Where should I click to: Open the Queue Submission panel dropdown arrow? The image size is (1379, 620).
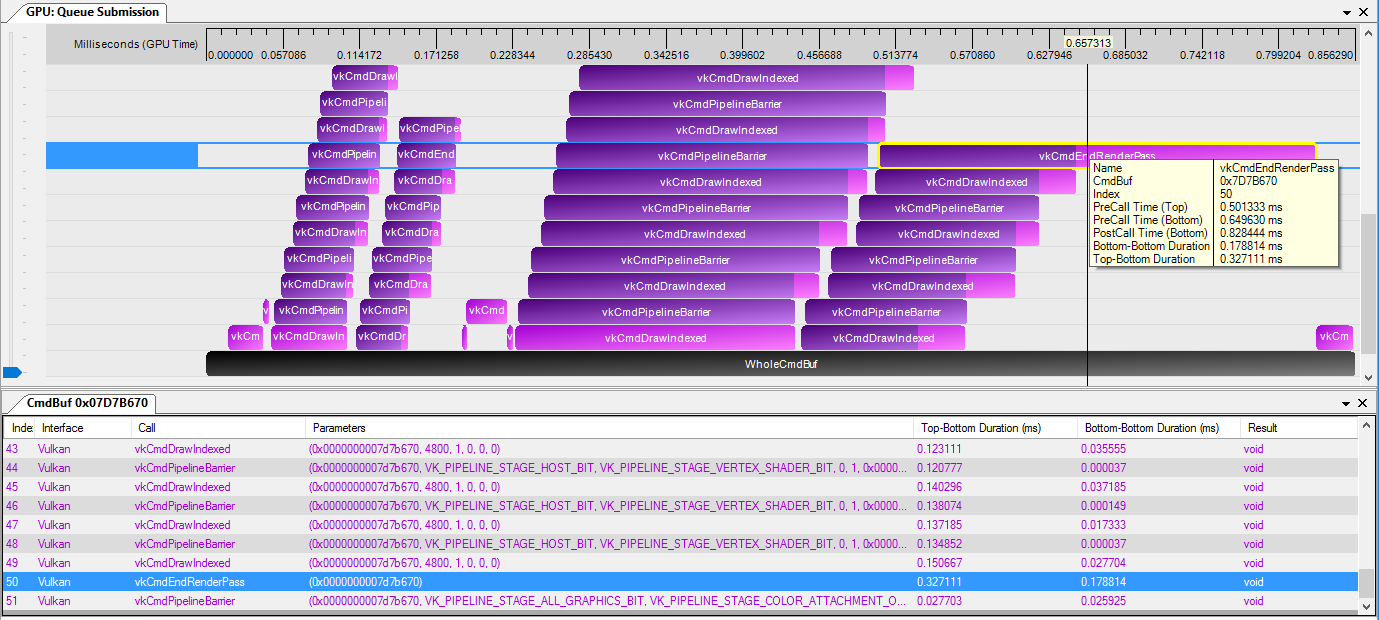[x=1346, y=13]
